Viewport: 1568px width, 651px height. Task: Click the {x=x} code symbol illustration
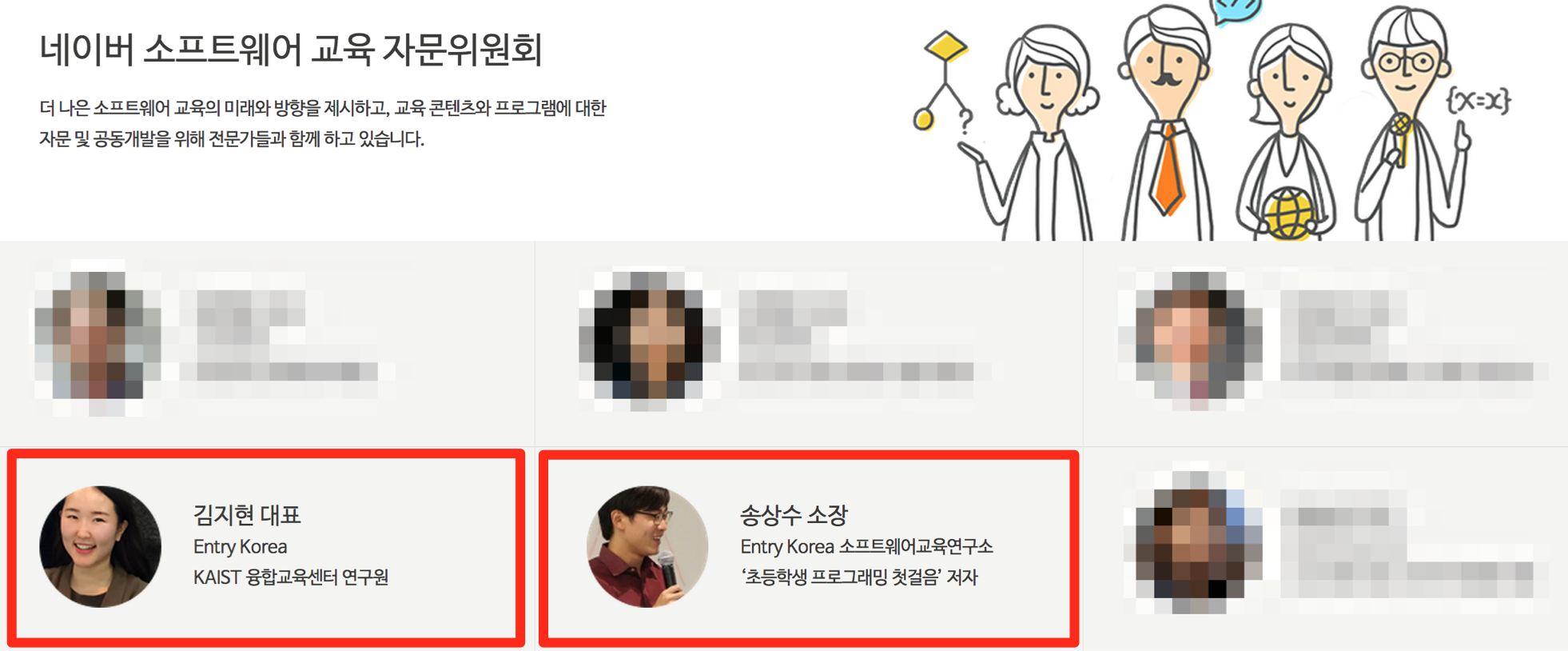point(1478,102)
